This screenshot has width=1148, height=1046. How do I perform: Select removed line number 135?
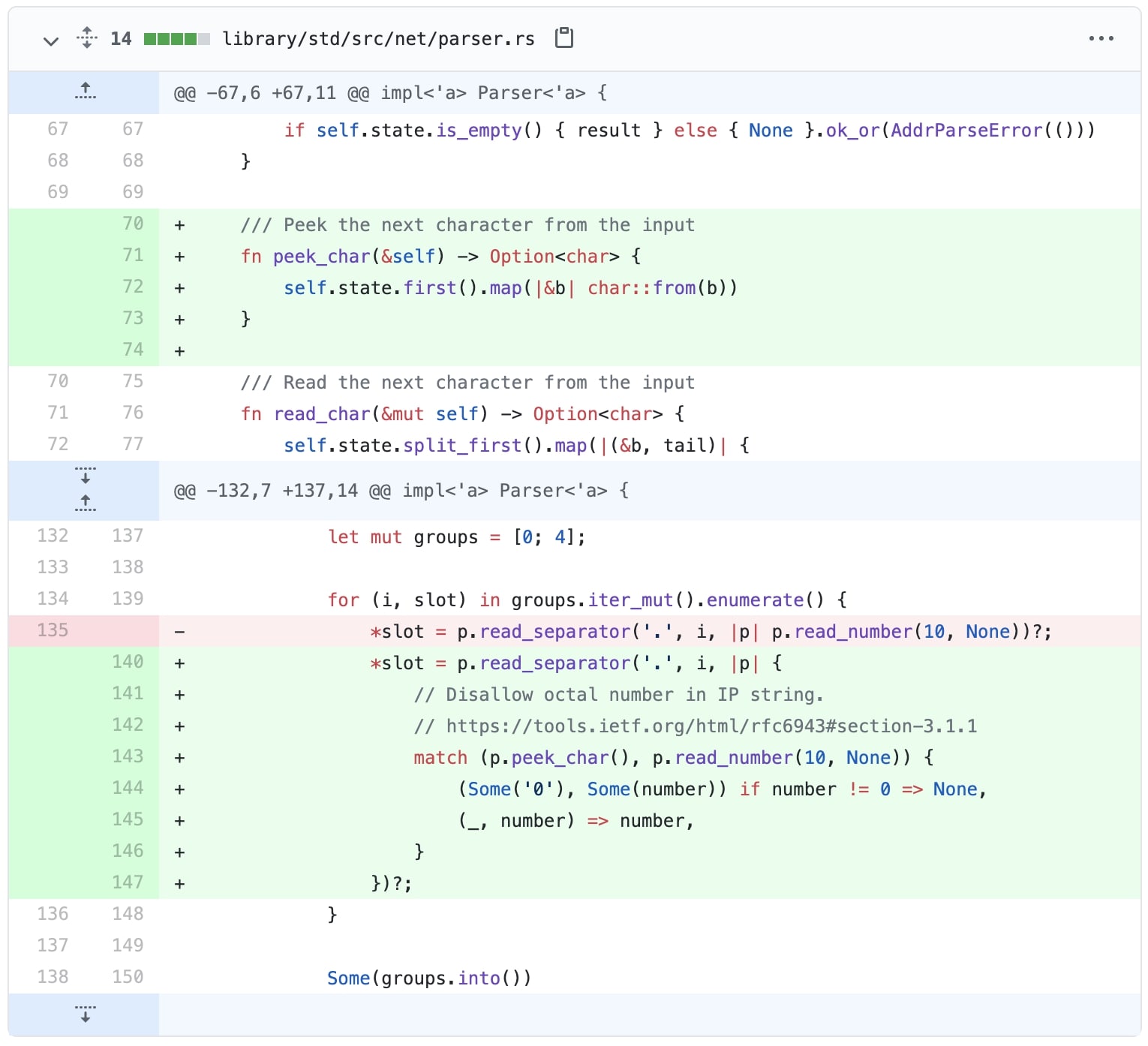click(53, 630)
